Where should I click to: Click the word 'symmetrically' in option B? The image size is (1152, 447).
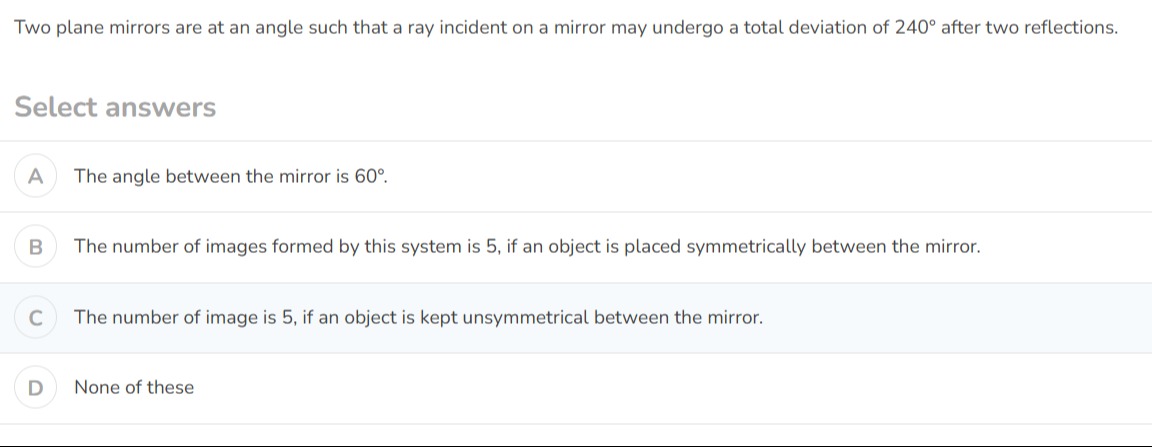[x=746, y=247]
